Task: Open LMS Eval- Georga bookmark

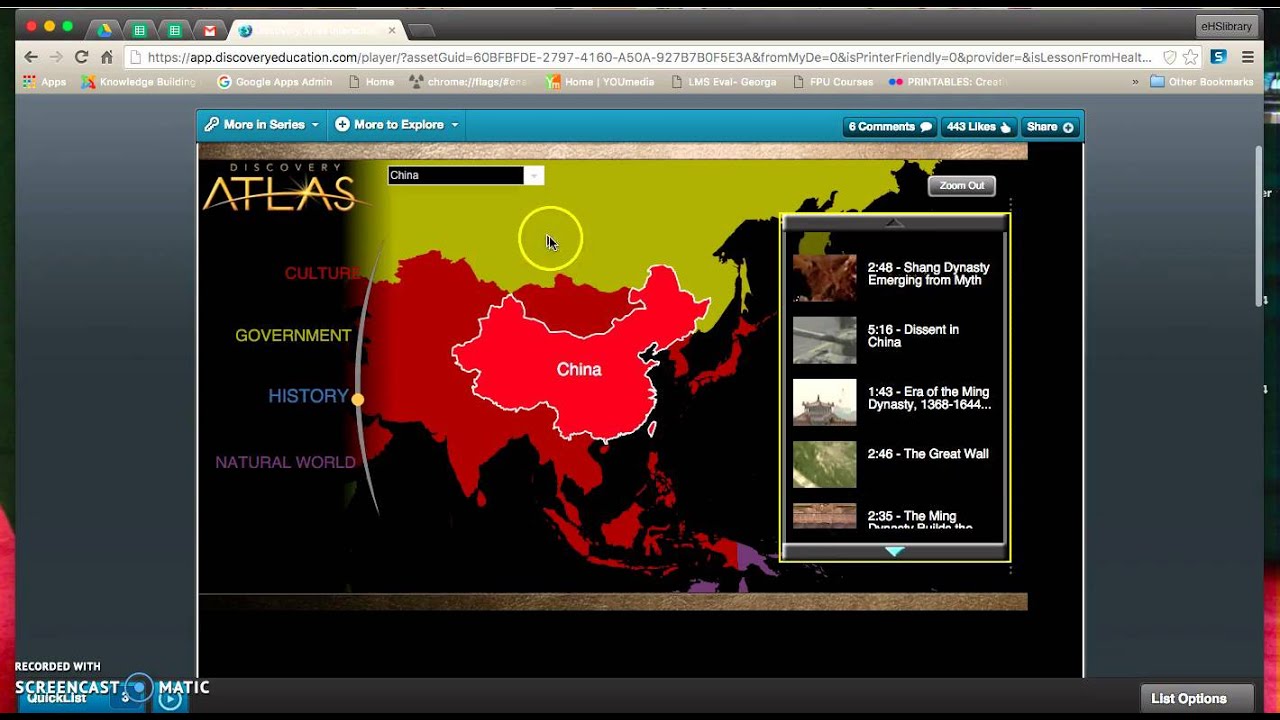Action: [x=723, y=82]
